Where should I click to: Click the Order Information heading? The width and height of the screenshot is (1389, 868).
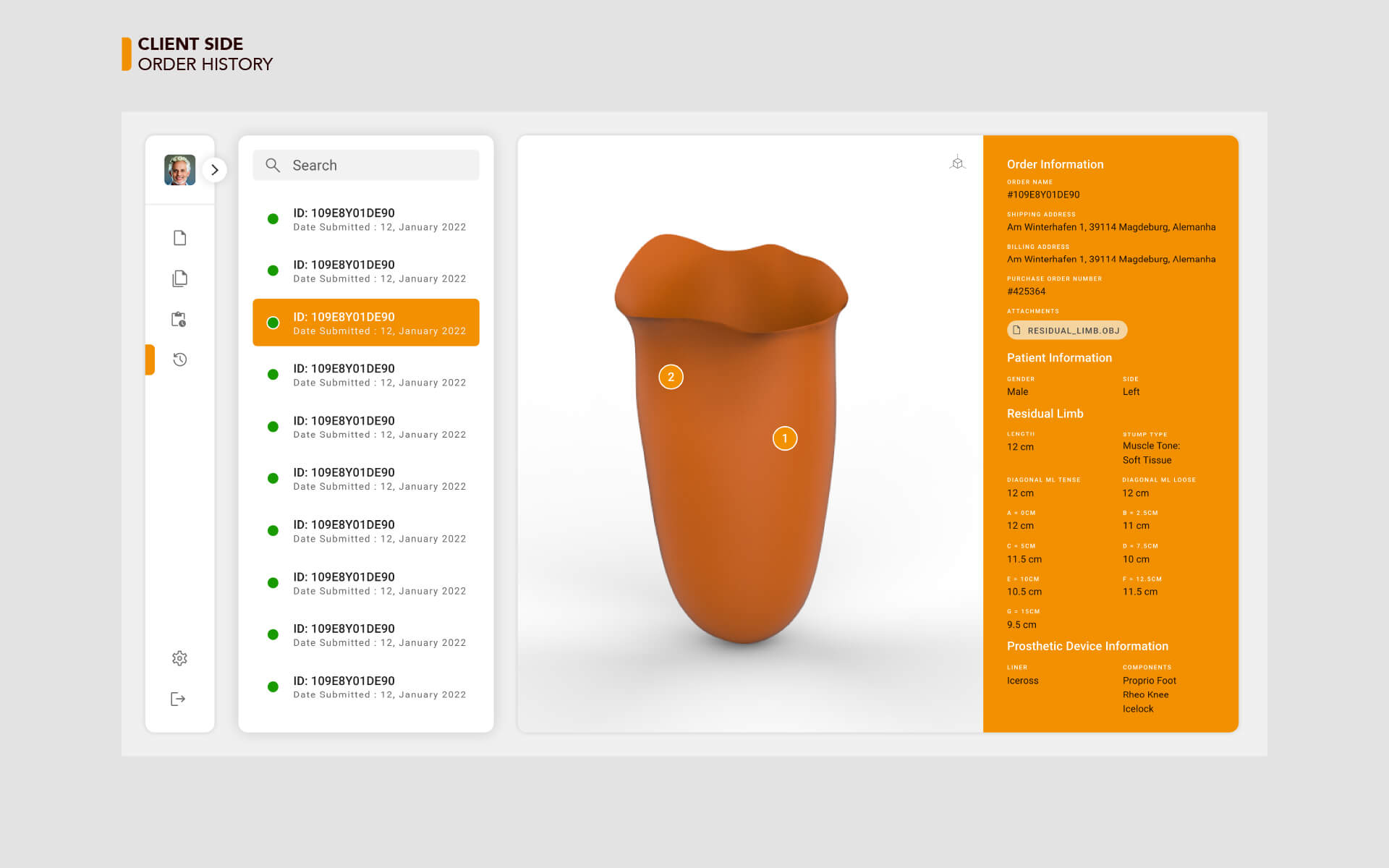point(1055,164)
